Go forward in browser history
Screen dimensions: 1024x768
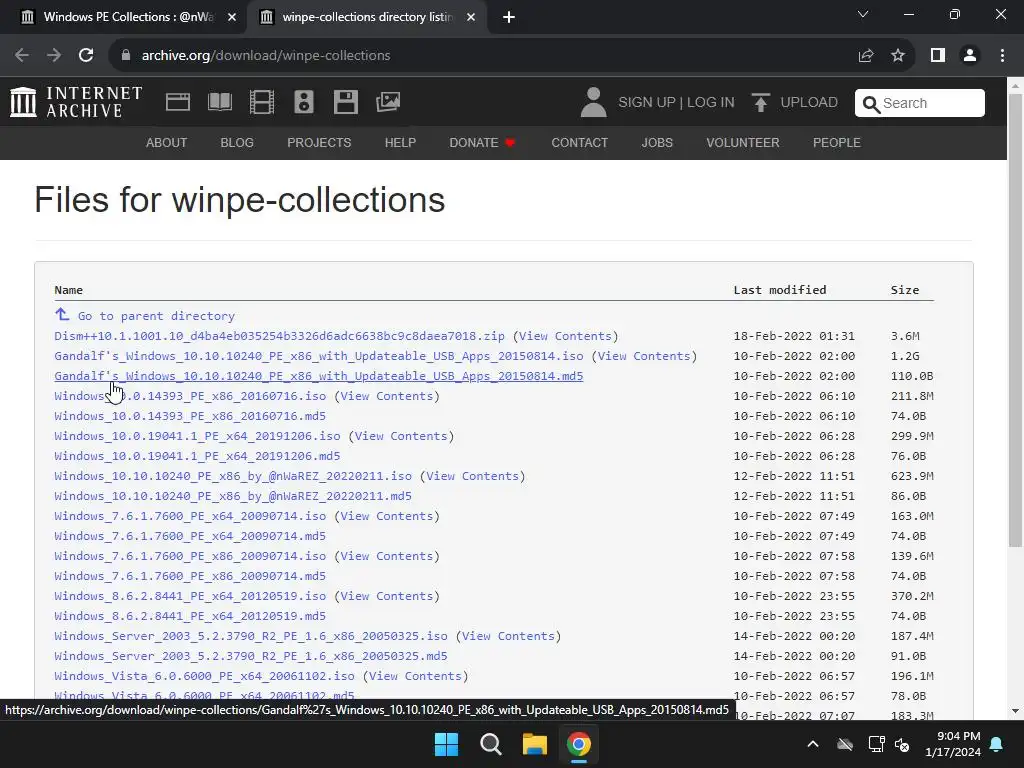point(54,56)
